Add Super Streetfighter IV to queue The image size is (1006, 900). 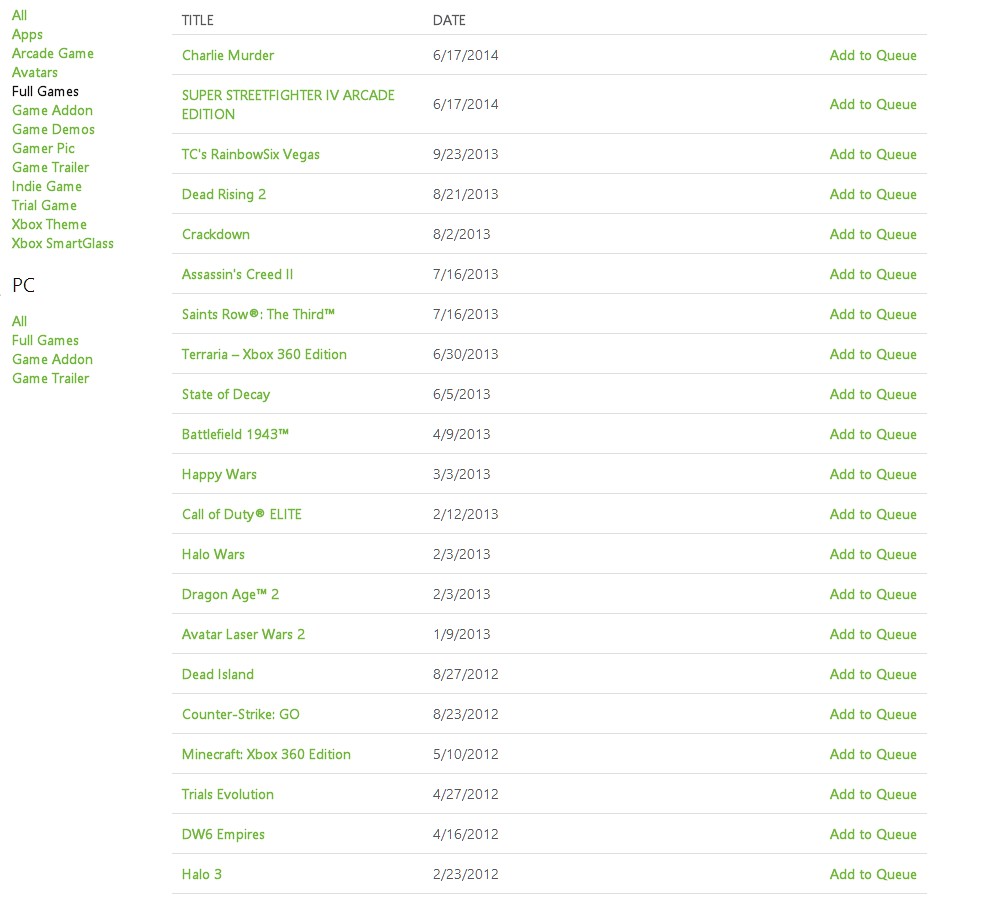point(873,105)
